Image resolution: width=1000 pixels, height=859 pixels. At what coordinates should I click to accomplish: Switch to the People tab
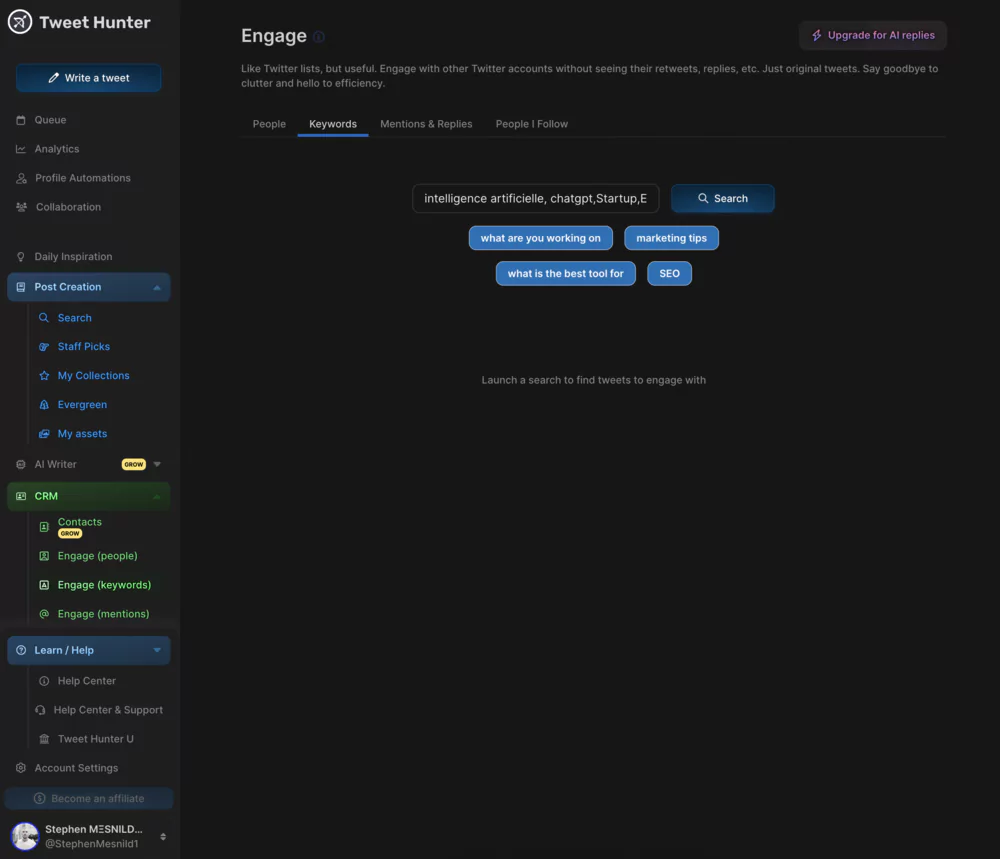tap(269, 124)
